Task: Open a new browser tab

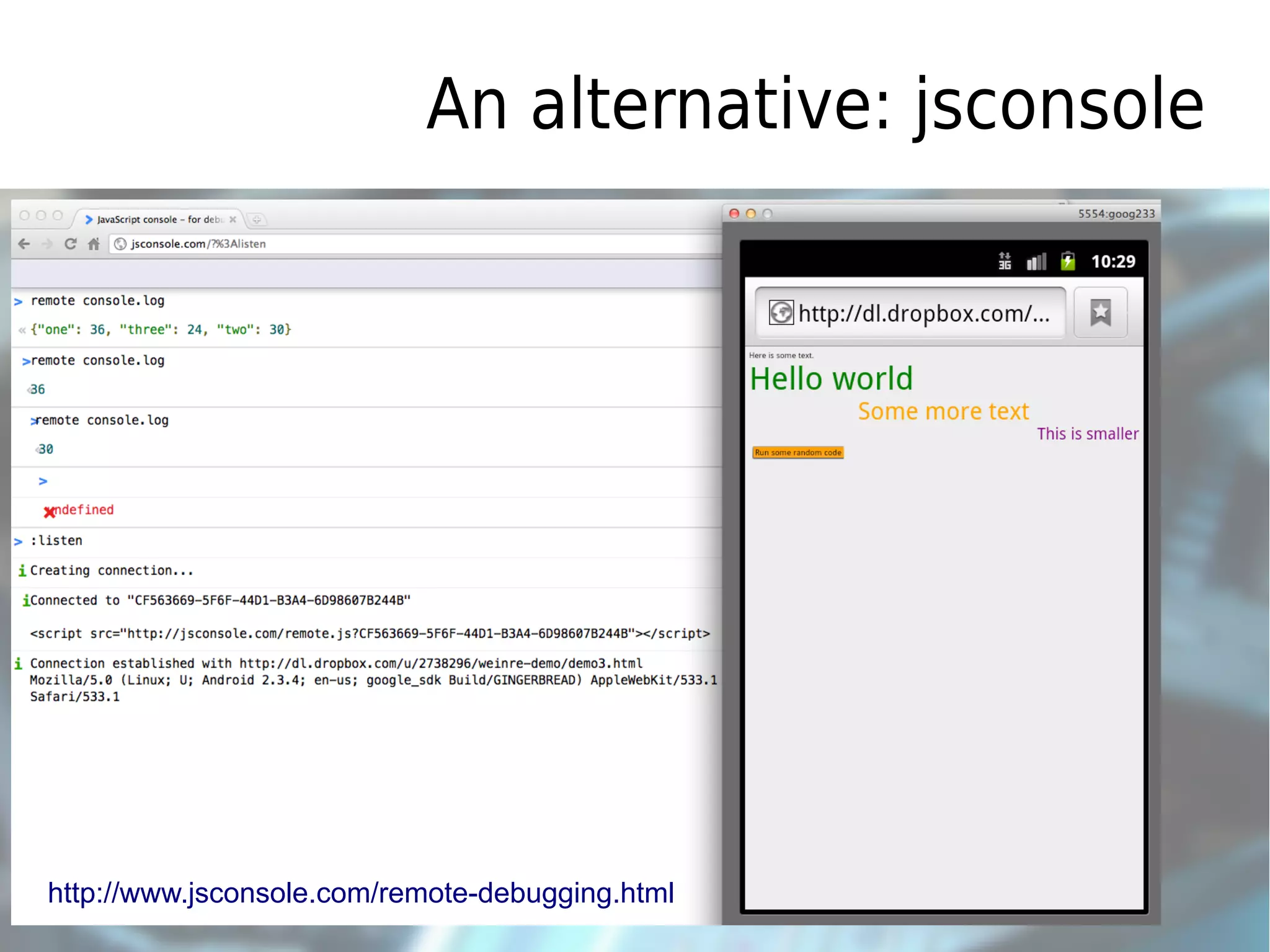Action: click(257, 220)
